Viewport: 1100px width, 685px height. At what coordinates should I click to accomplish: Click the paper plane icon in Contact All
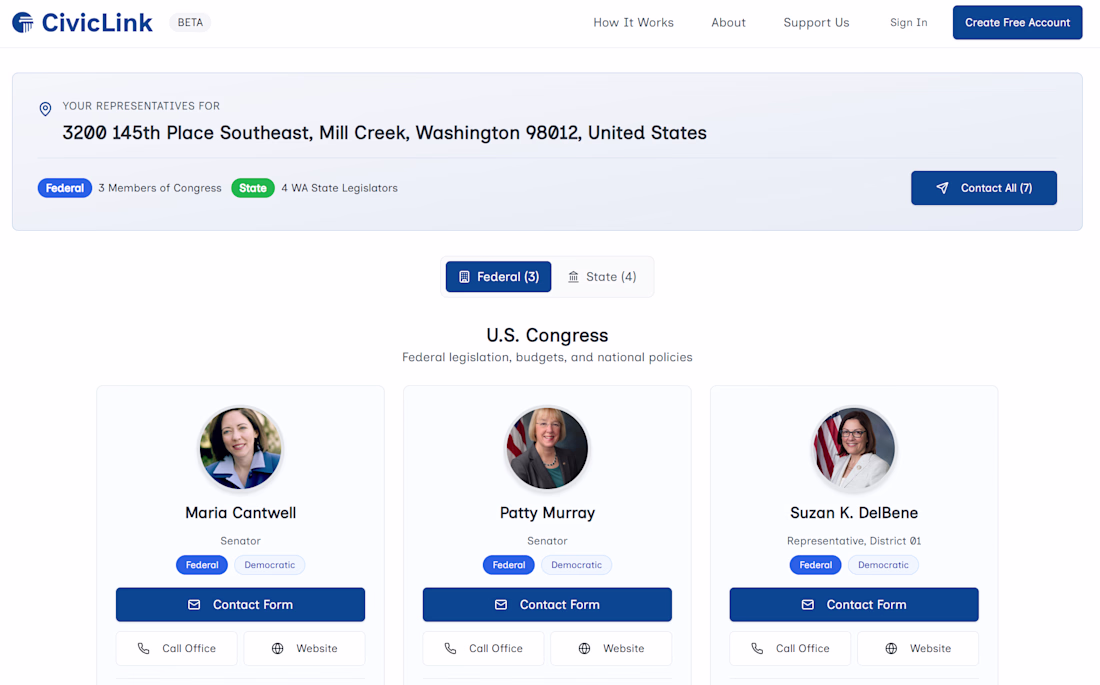[x=942, y=188]
